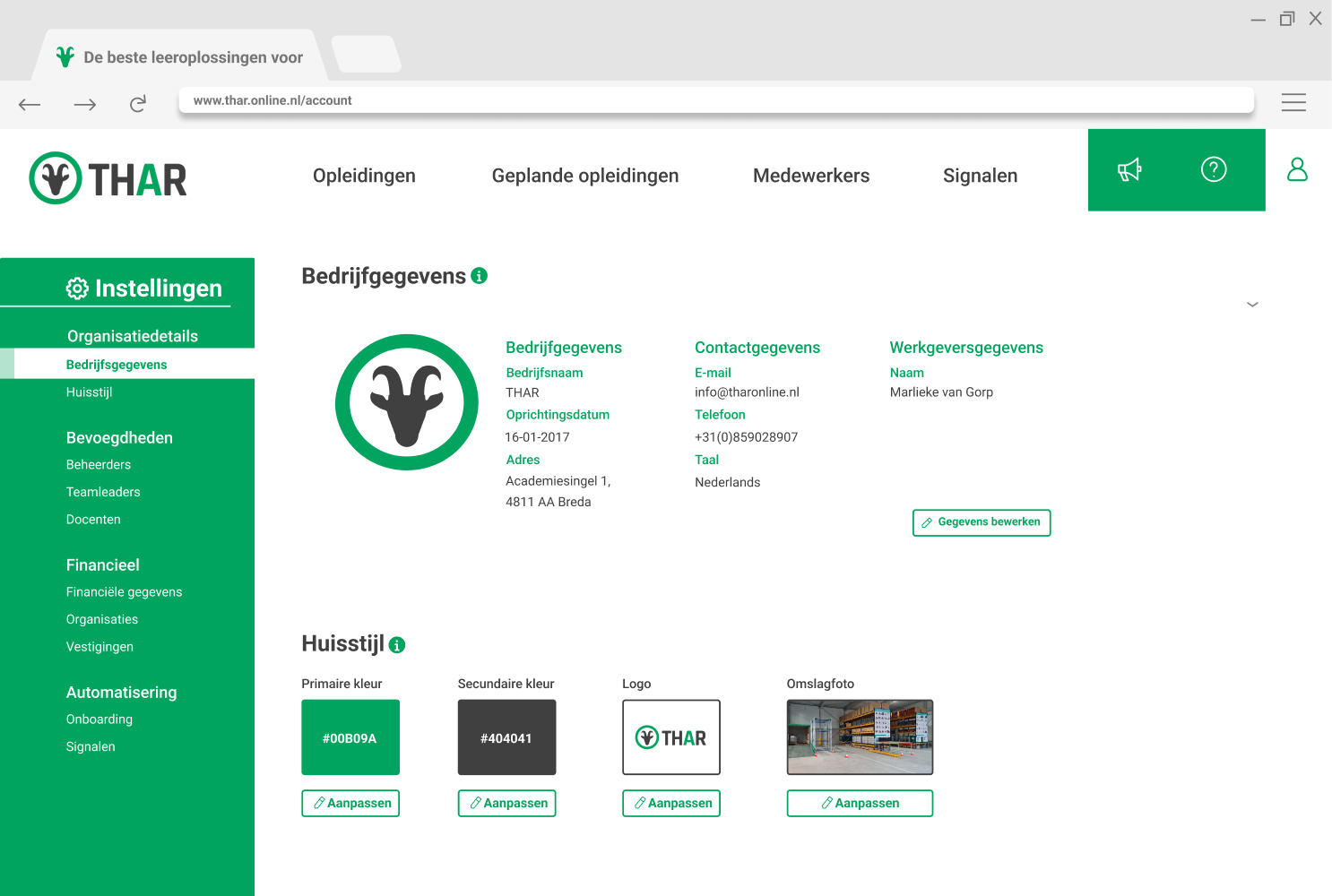
Task: Click the Gegevens bewerken button
Action: click(x=981, y=522)
